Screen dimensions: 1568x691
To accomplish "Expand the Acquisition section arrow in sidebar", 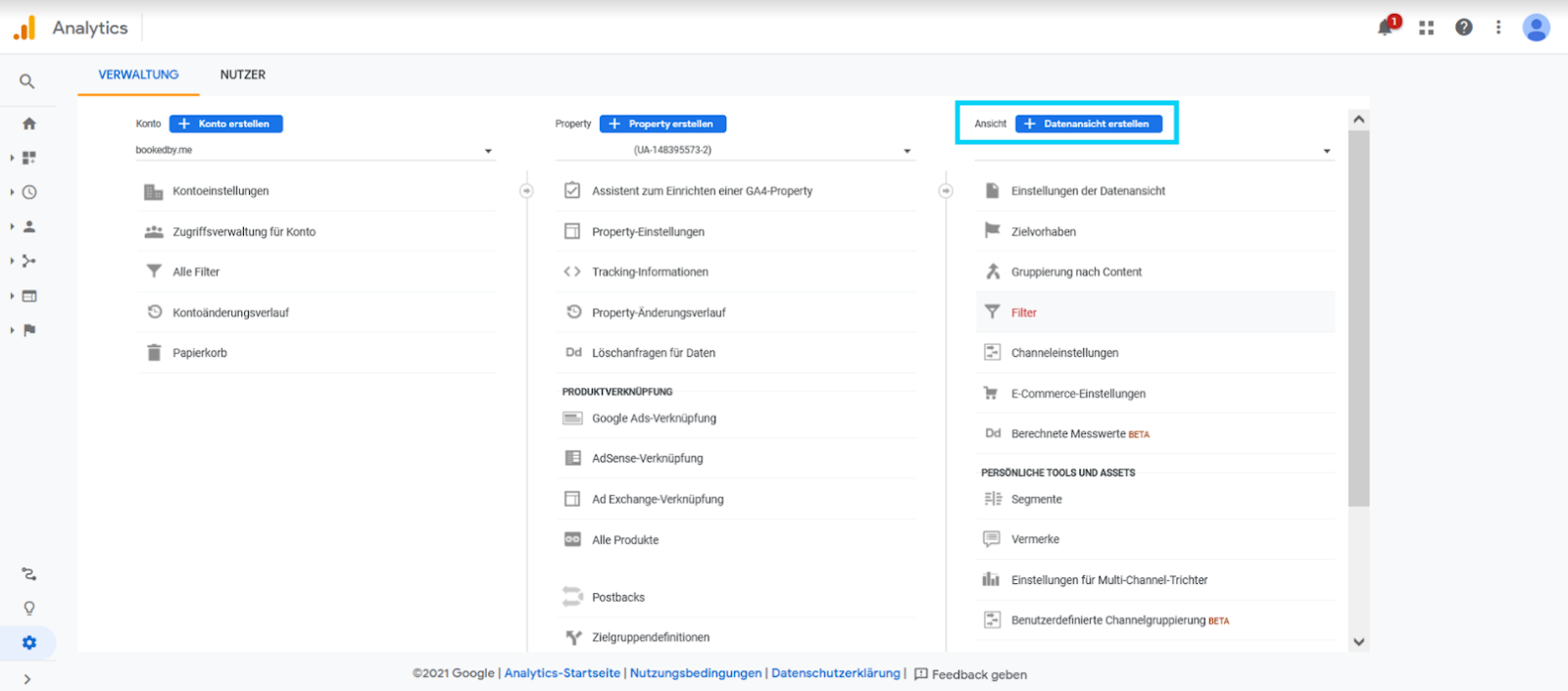I will 12,261.
